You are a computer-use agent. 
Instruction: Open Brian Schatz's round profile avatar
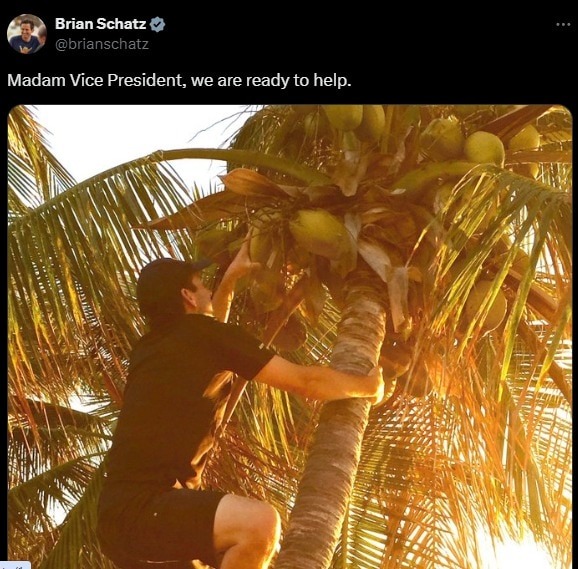27,34
